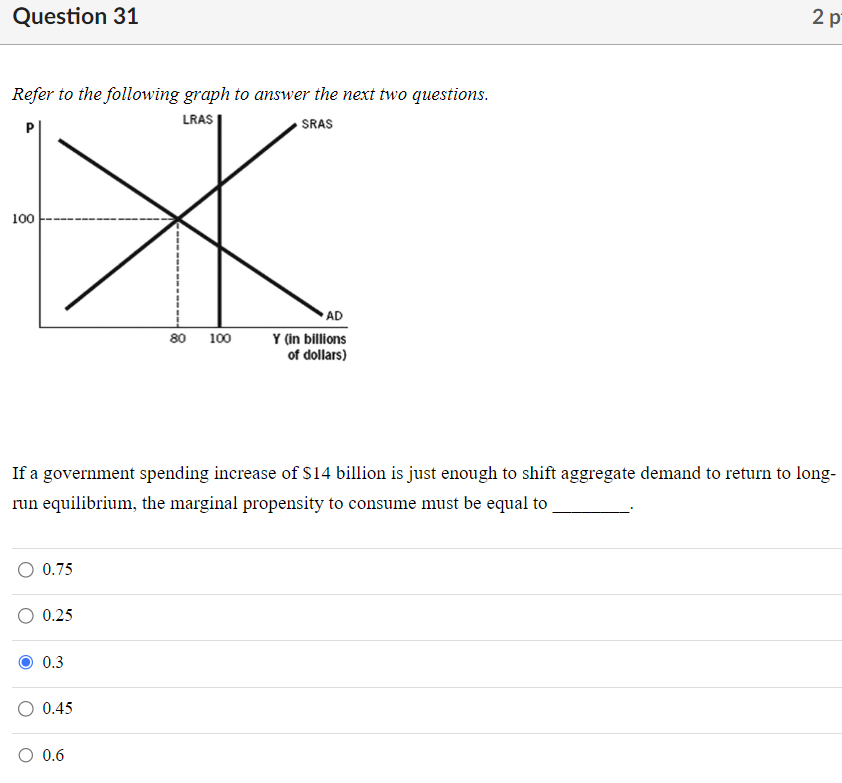The height and width of the screenshot is (783, 842).
Task: Select the 0.45 answer option
Action: 25,708
